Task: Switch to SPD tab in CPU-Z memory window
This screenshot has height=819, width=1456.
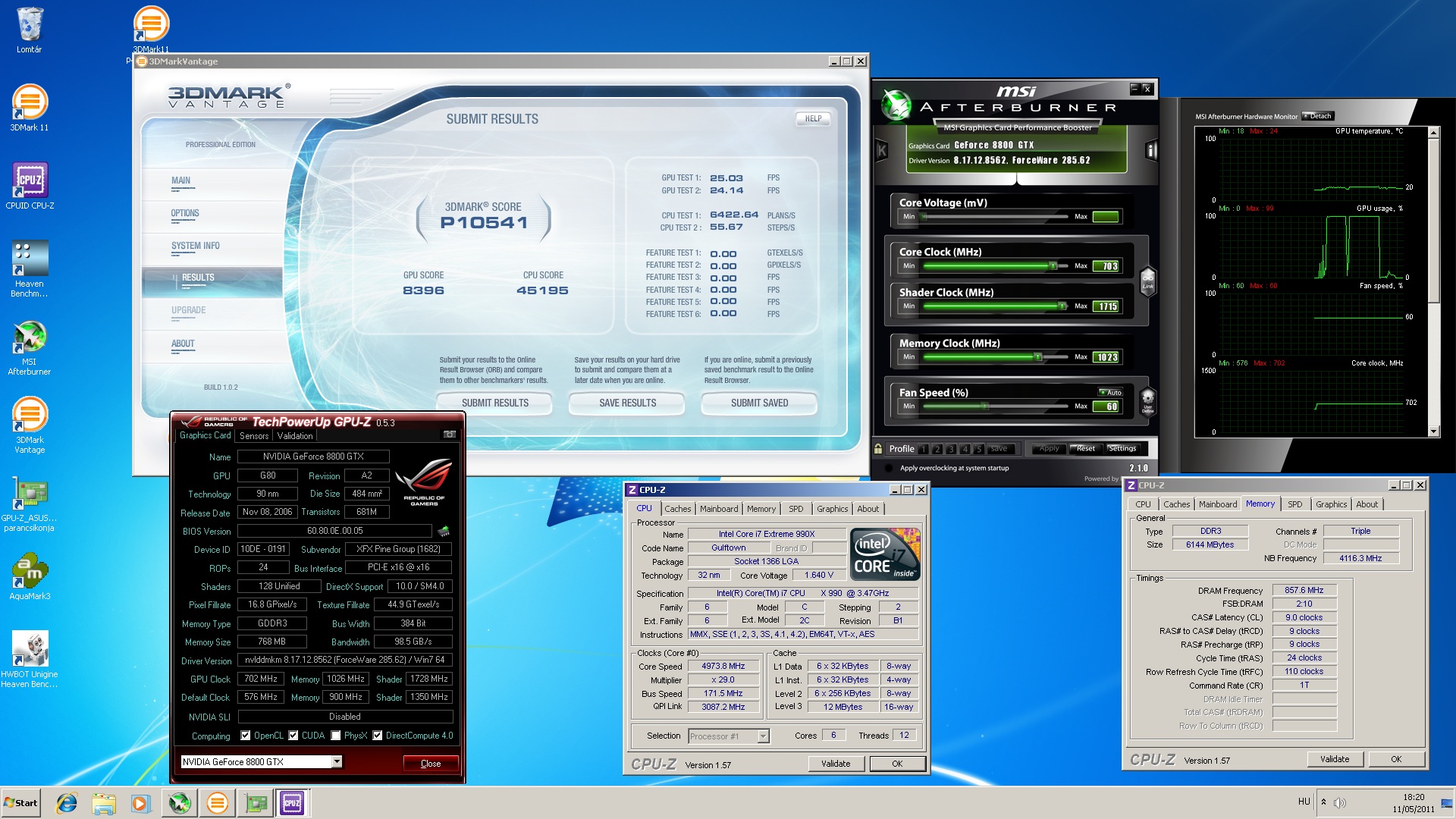Action: (x=1295, y=504)
